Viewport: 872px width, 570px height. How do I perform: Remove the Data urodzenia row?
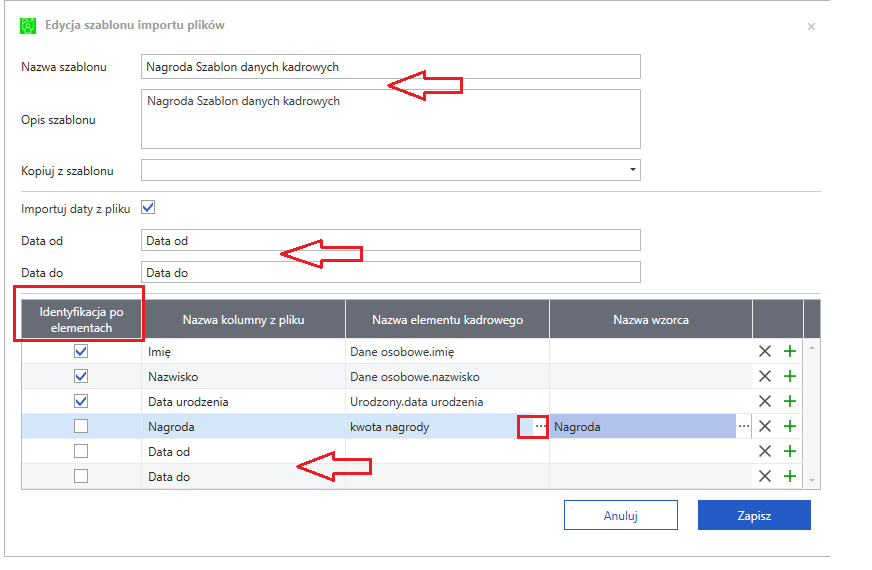coord(765,402)
